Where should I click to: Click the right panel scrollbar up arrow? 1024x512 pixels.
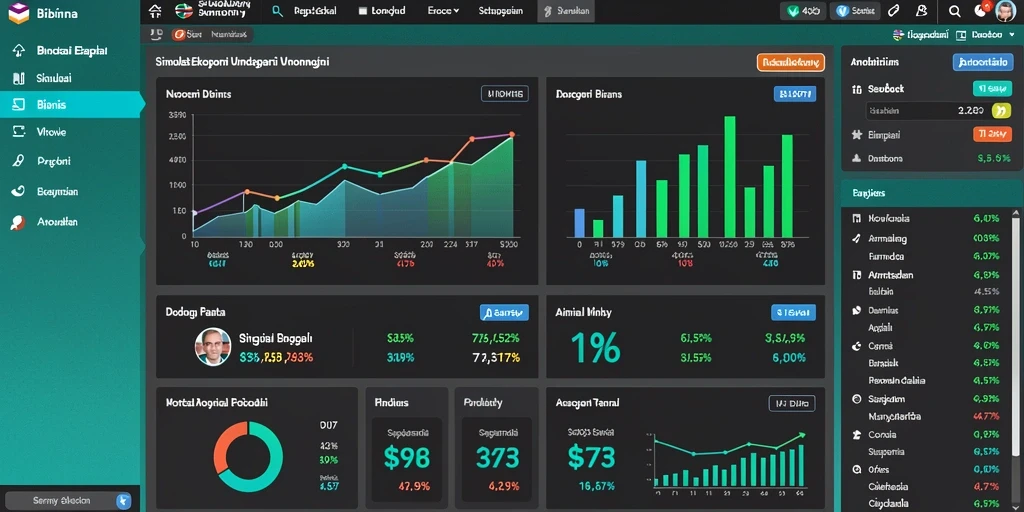pyautogui.click(x=1016, y=214)
